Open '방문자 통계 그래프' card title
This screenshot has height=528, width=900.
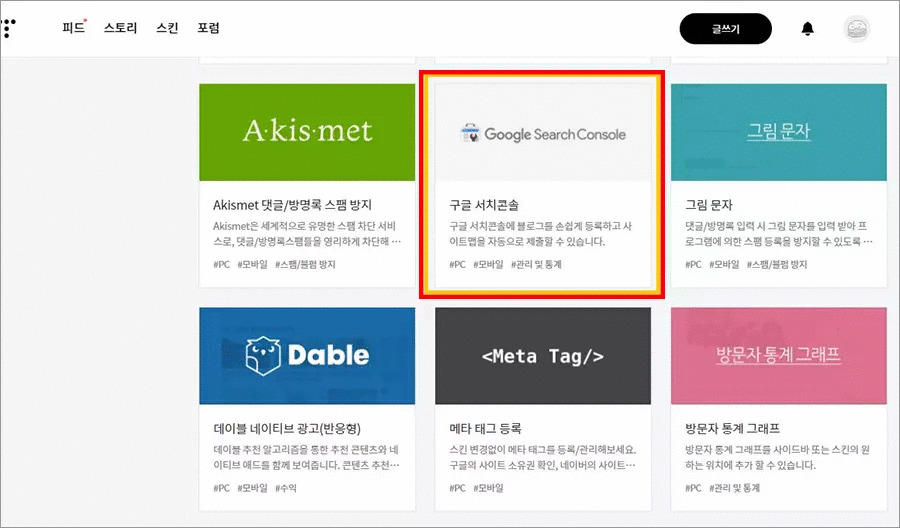click(x=732, y=429)
